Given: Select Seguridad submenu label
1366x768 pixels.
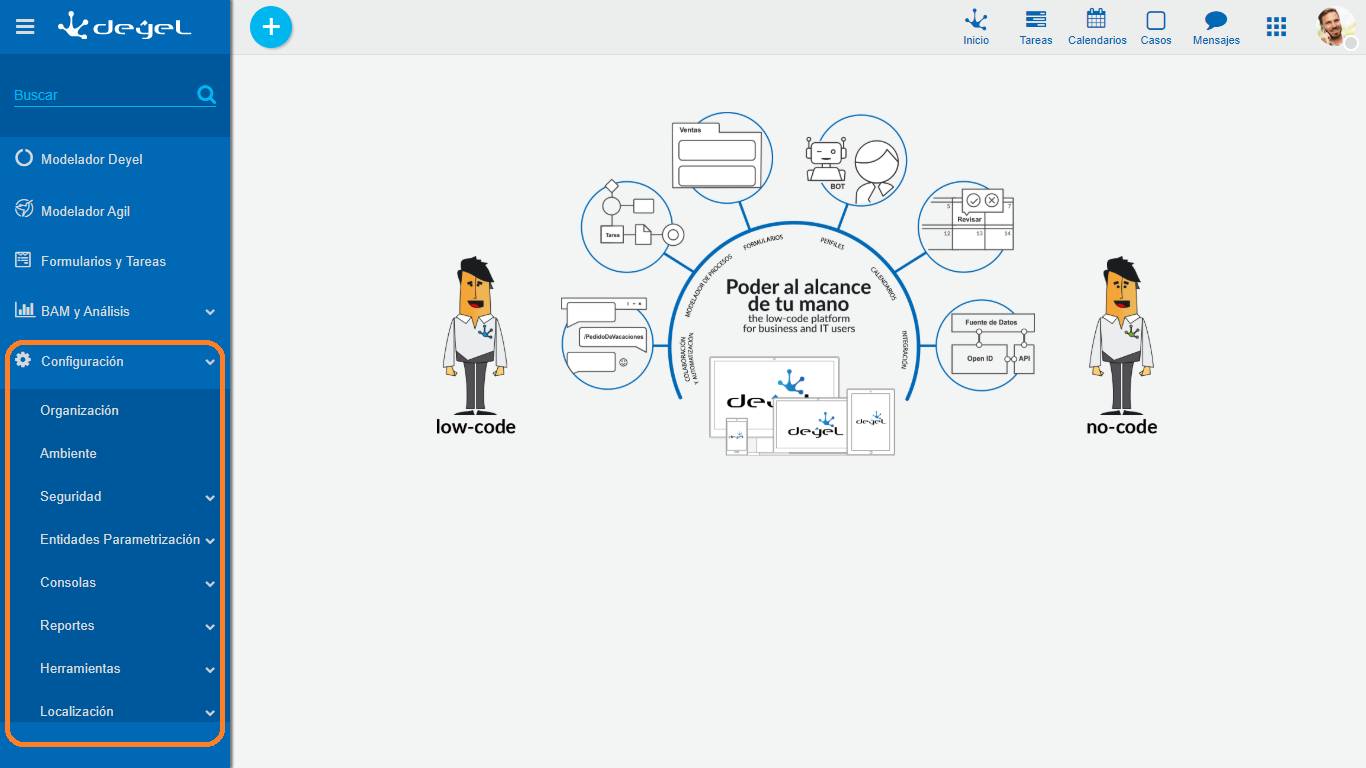Looking at the screenshot, I should (x=70, y=496).
